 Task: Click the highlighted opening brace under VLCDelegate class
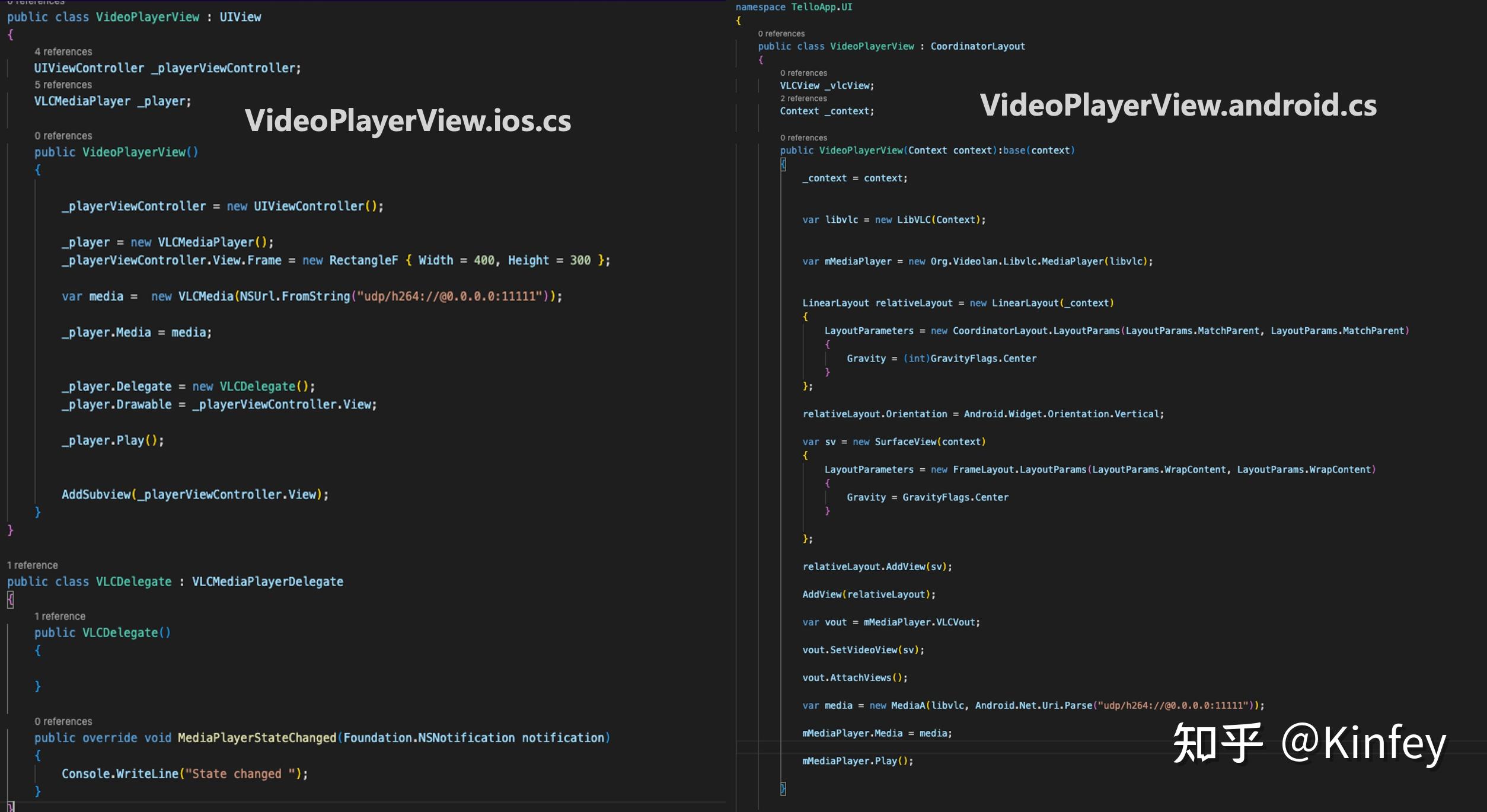[10, 600]
